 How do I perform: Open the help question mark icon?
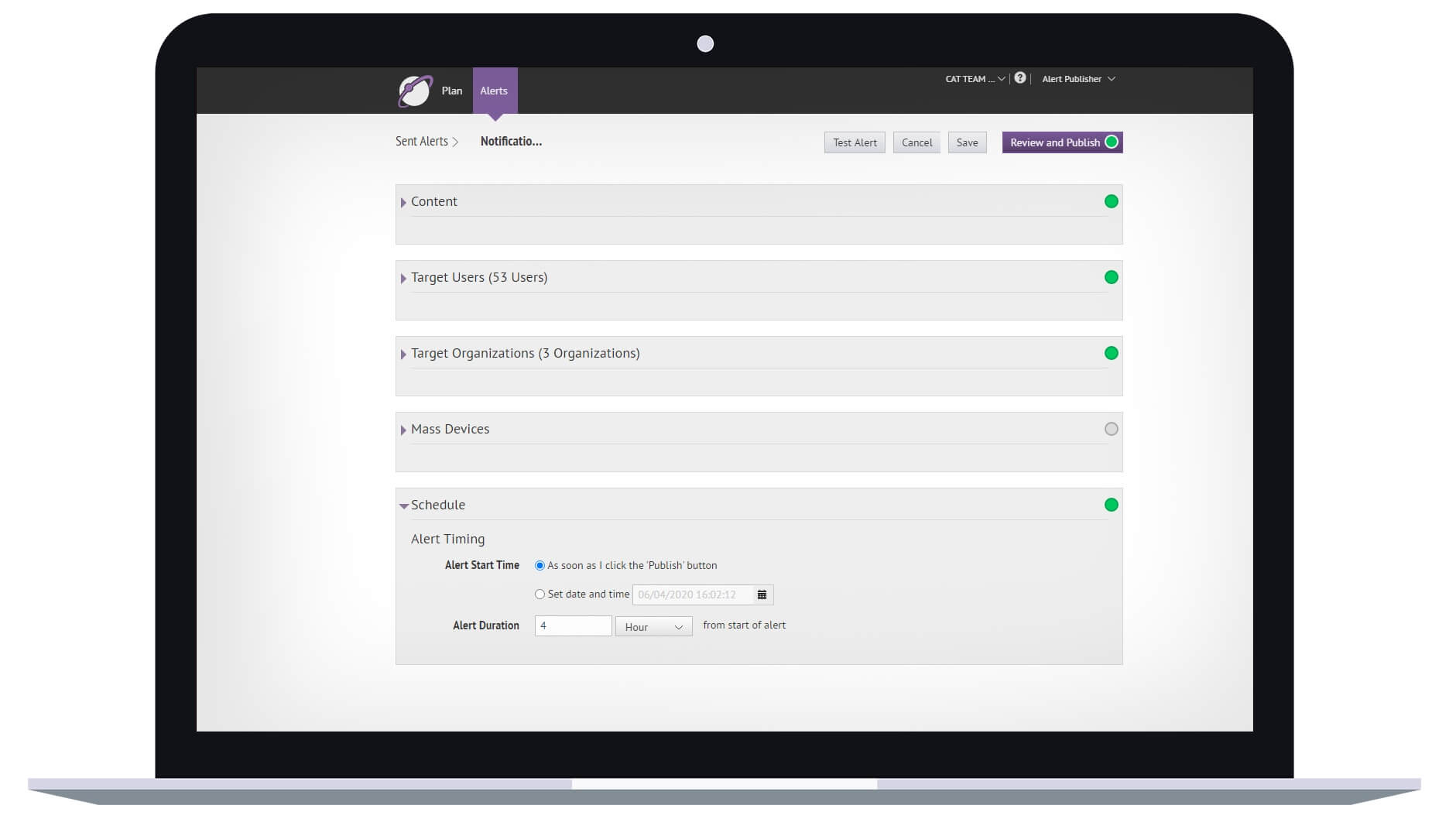point(1019,78)
